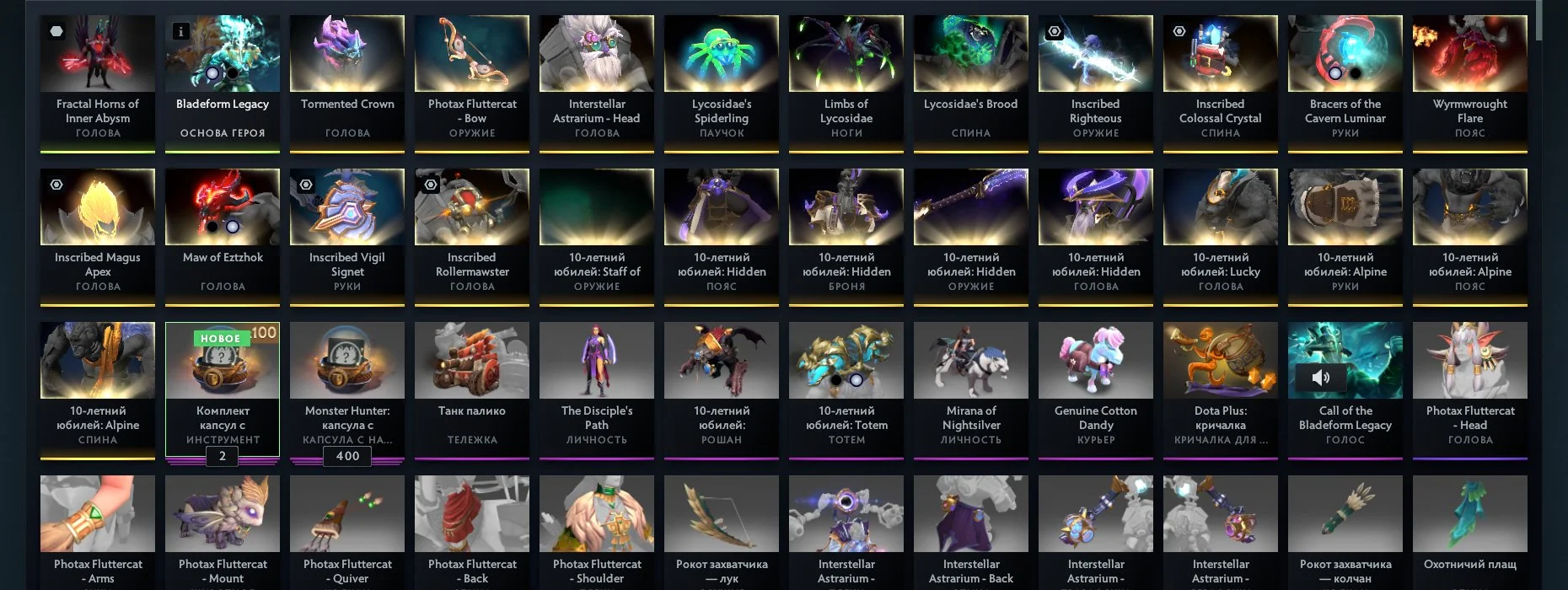Select Dota Plus кричалка item
The height and width of the screenshot is (590, 1568).
point(1221,391)
